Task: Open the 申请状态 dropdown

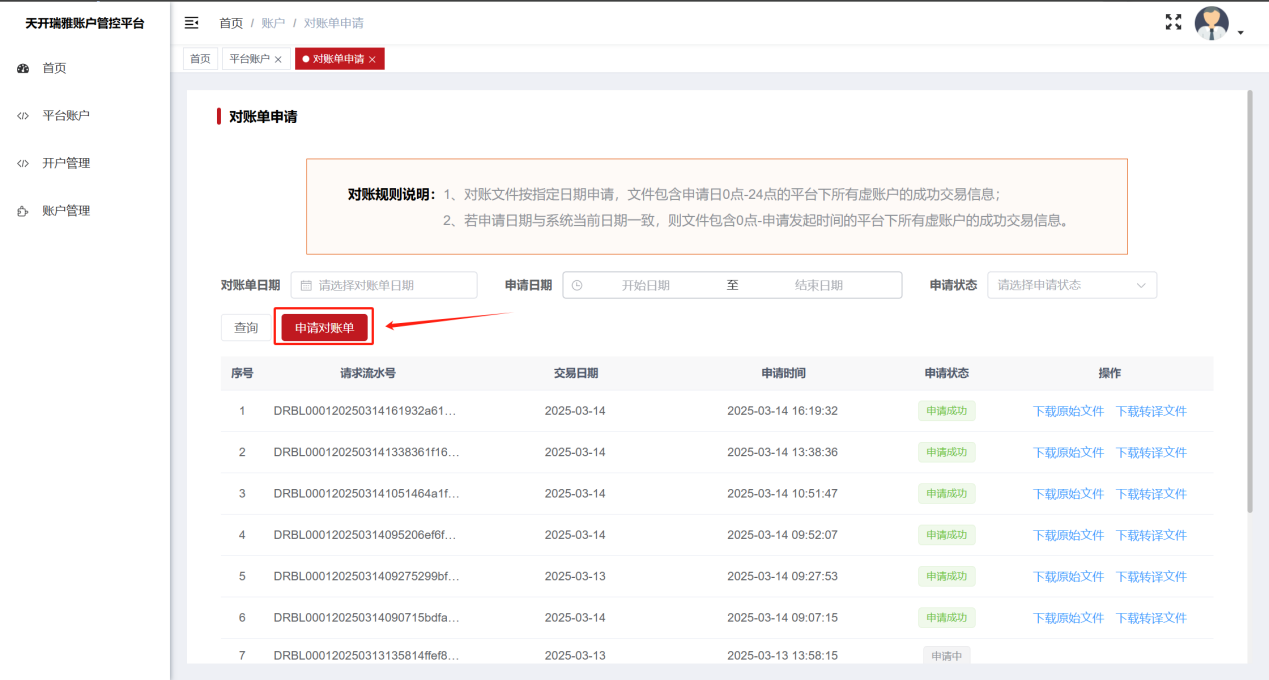Action: coord(1071,285)
